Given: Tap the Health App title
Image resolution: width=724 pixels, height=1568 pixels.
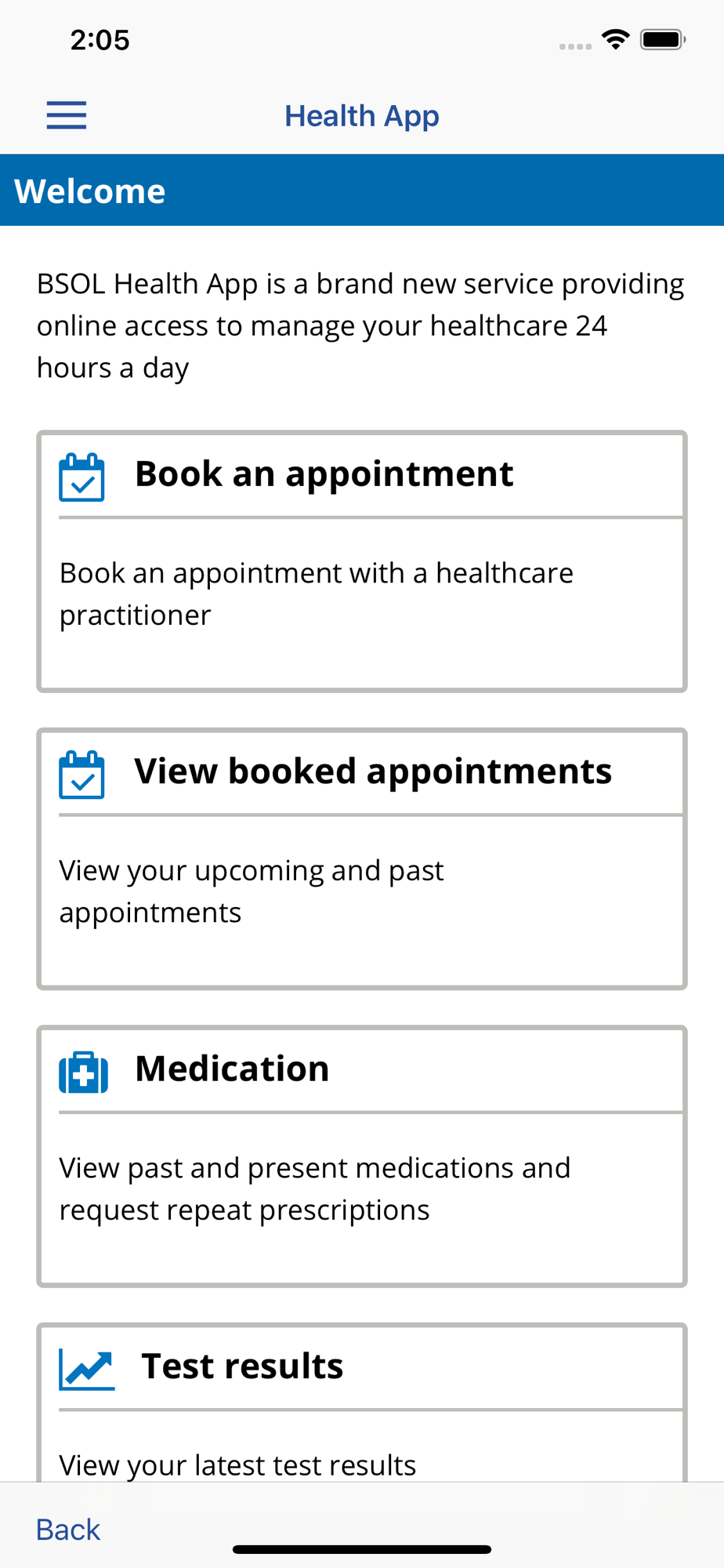Looking at the screenshot, I should point(362,116).
